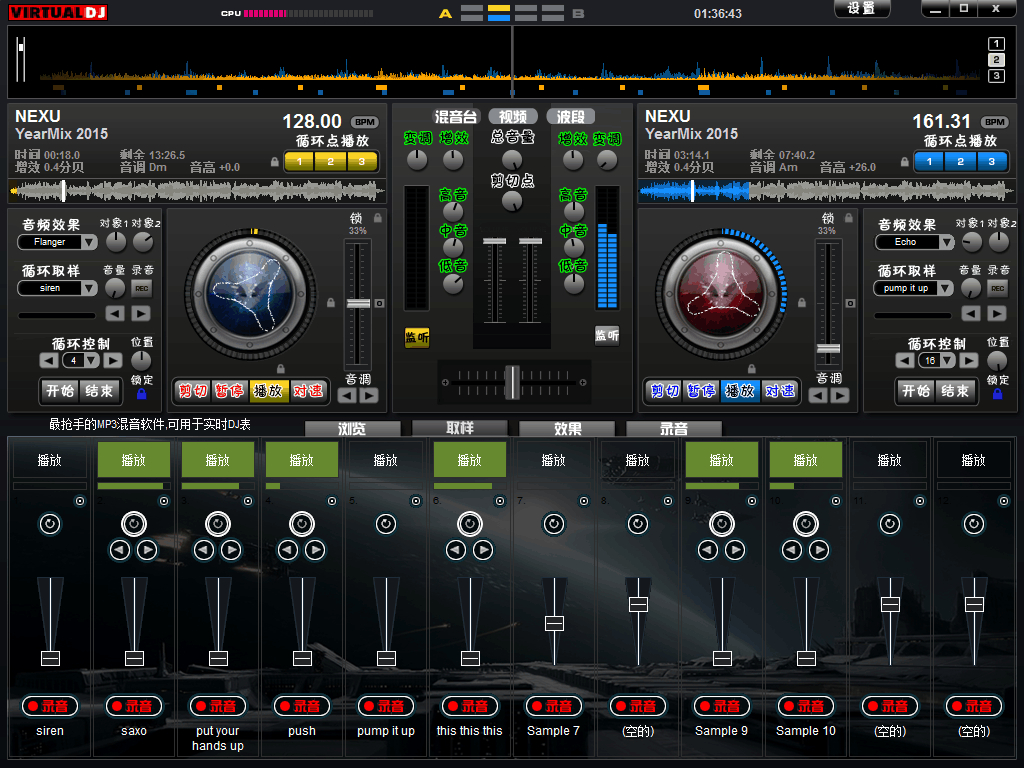Click the small dot option in push slot
The image size is (1024, 768).
coord(332,501)
